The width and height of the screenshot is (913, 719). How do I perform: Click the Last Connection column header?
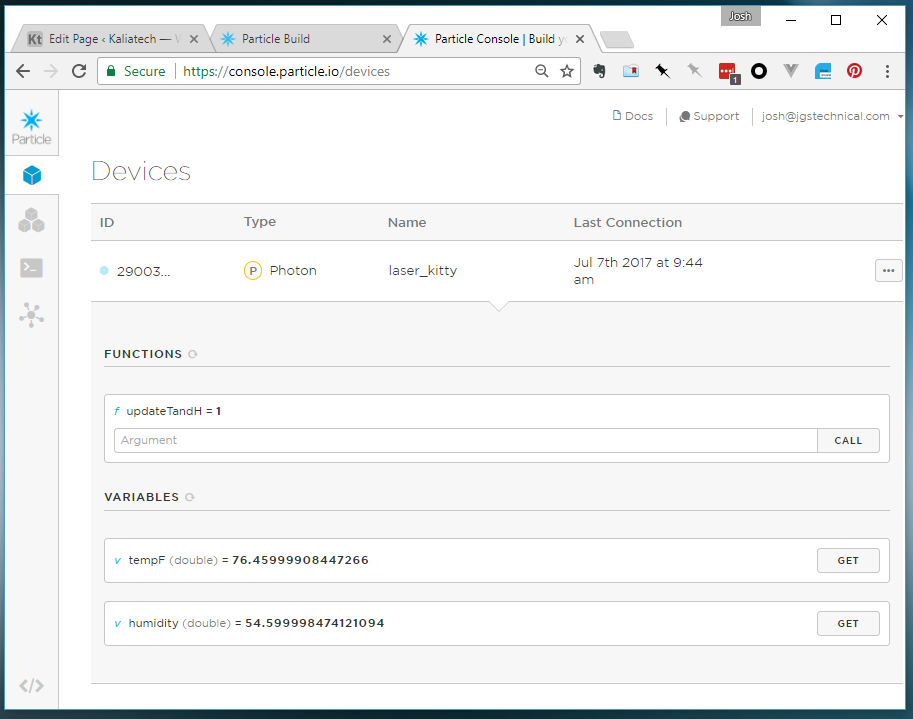[627, 222]
